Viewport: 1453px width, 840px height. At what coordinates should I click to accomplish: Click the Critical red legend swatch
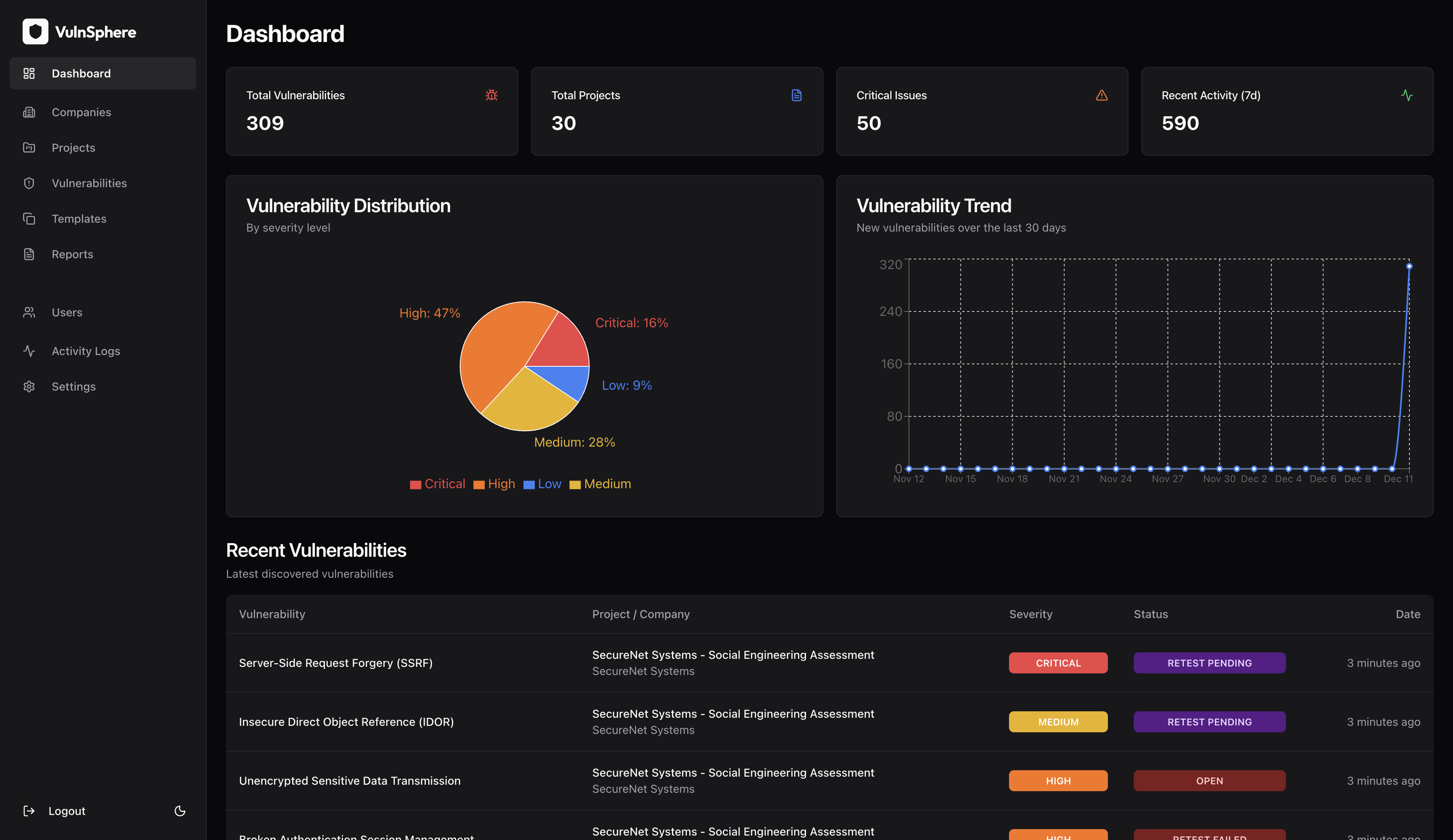tap(415, 485)
